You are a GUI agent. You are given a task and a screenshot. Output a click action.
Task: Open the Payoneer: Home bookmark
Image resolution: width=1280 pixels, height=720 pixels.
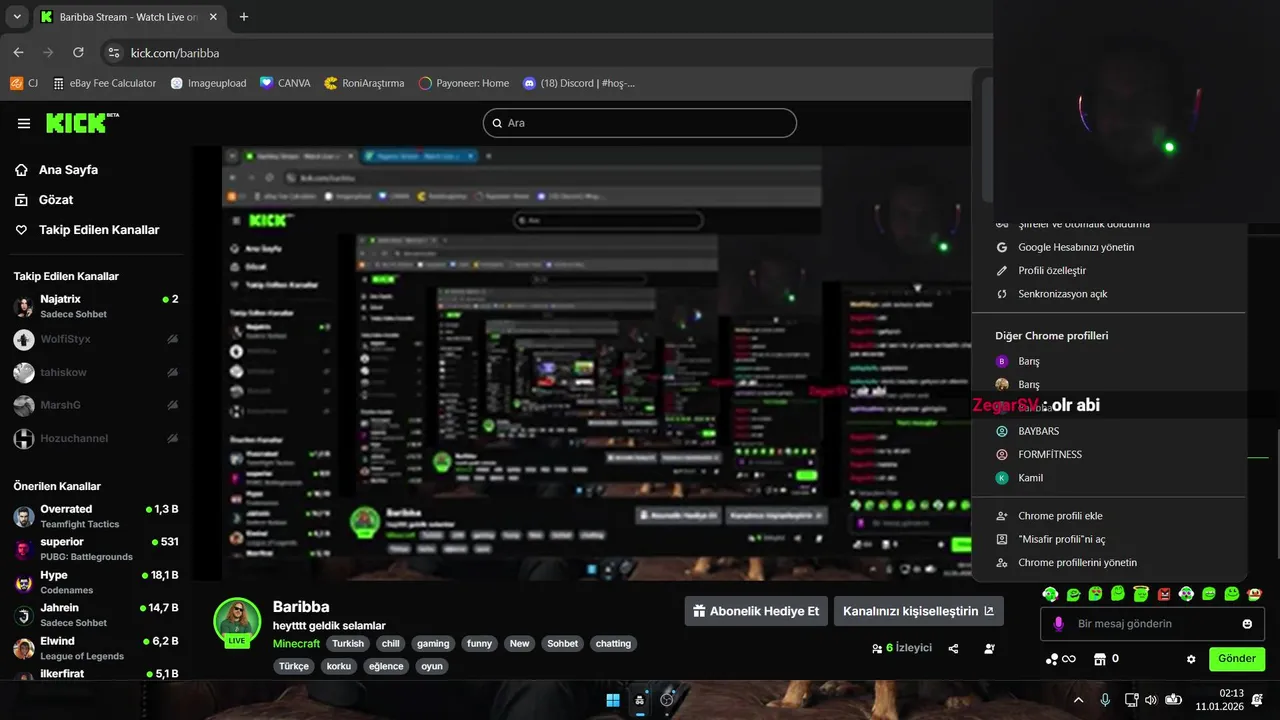pos(464,83)
